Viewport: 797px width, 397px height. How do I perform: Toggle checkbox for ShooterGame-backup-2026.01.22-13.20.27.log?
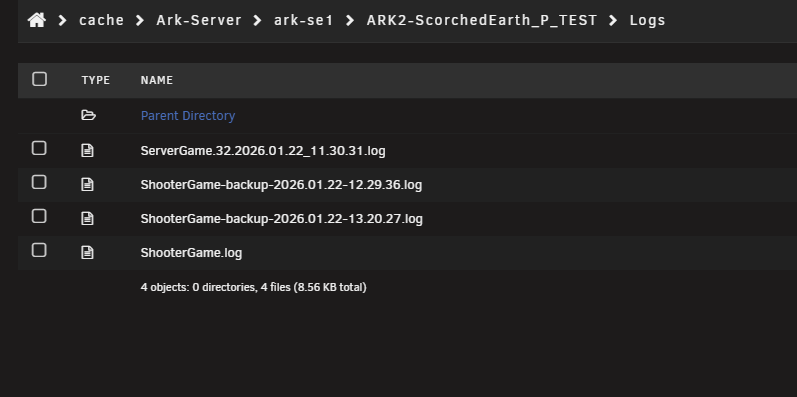pyautogui.click(x=39, y=216)
